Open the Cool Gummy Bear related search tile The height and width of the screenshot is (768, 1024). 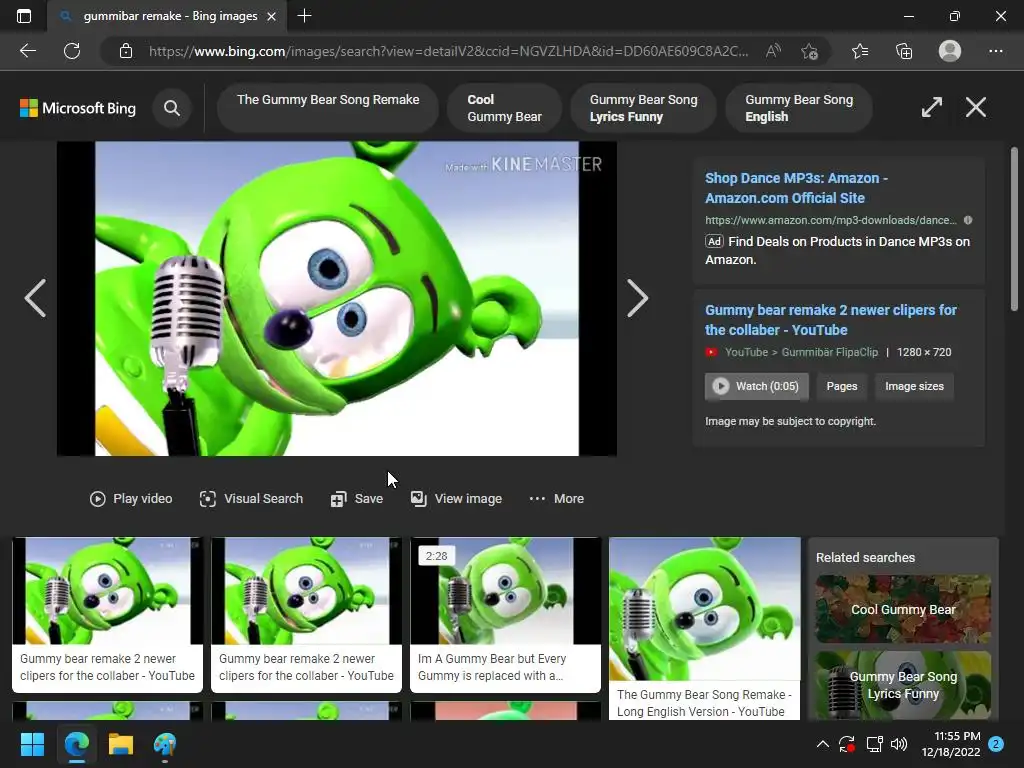point(903,609)
